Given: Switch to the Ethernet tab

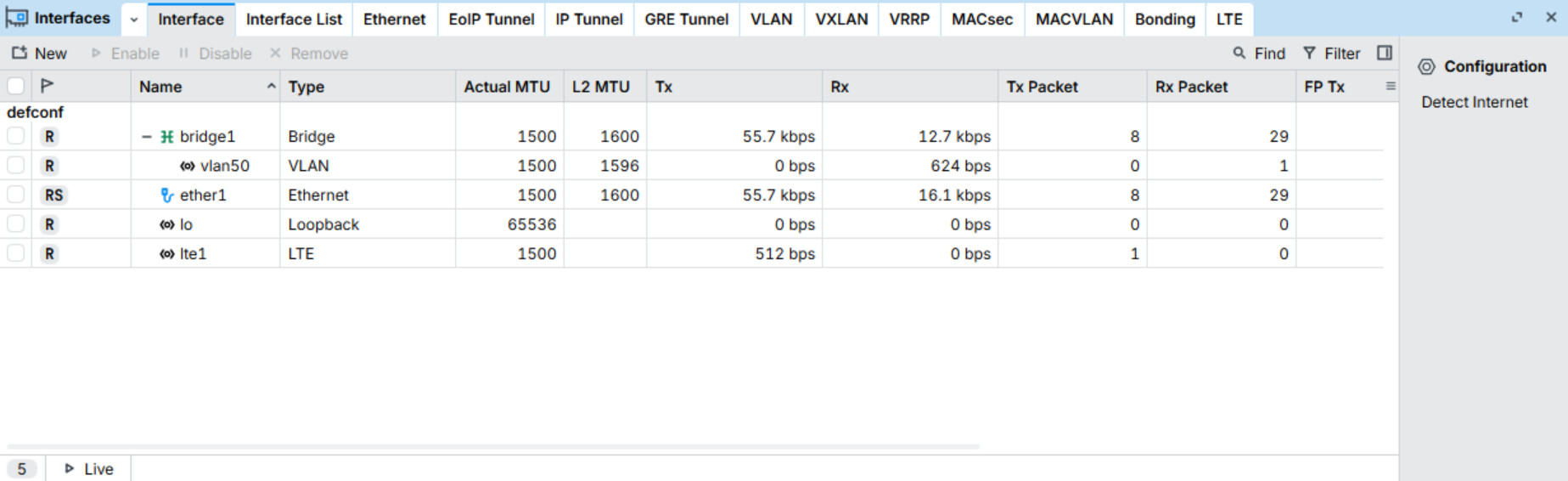Looking at the screenshot, I should (x=394, y=20).
